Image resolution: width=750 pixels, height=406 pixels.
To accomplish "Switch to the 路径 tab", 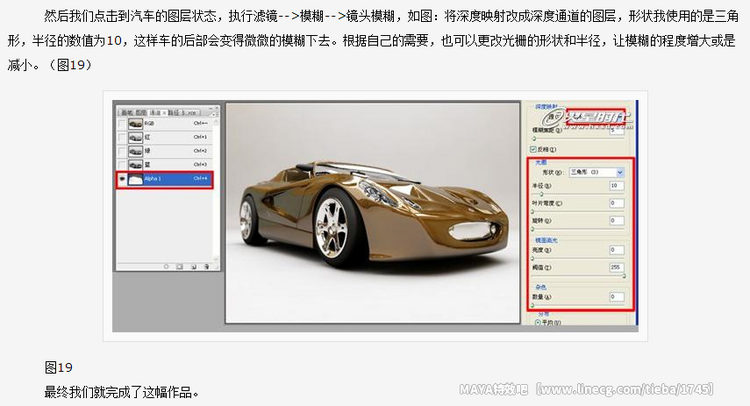I will pos(173,113).
